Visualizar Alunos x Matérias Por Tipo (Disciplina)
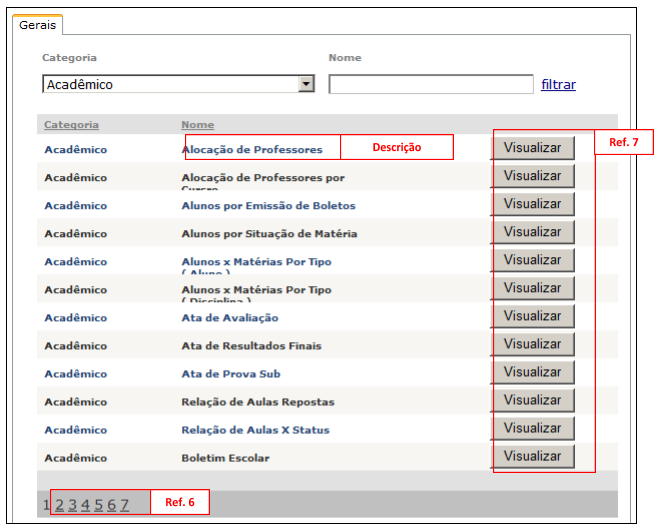This screenshot has width=661, height=528. tap(533, 288)
